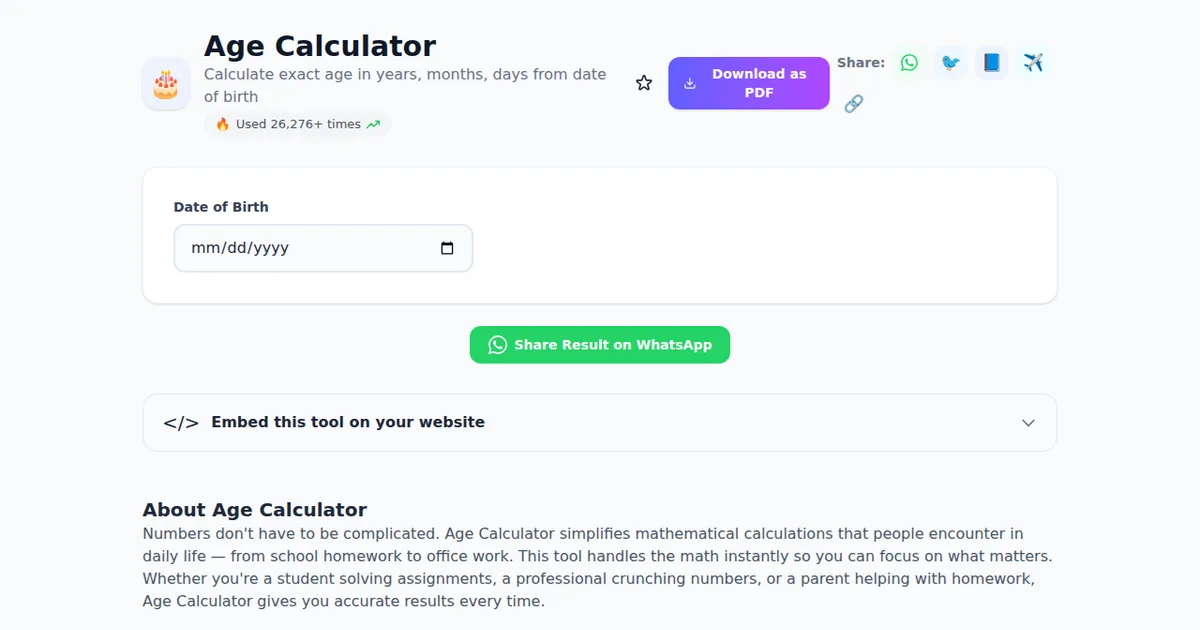Image resolution: width=1200 pixels, height=630 pixels.
Task: Copy the page link with the chain icon
Action: 853,103
